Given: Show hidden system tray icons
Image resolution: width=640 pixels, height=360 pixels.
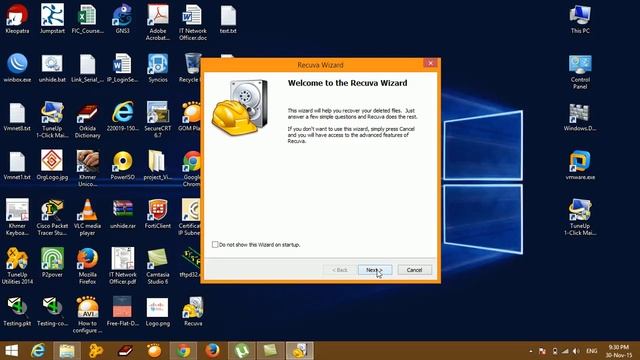Looking at the screenshot, I should (x=531, y=351).
